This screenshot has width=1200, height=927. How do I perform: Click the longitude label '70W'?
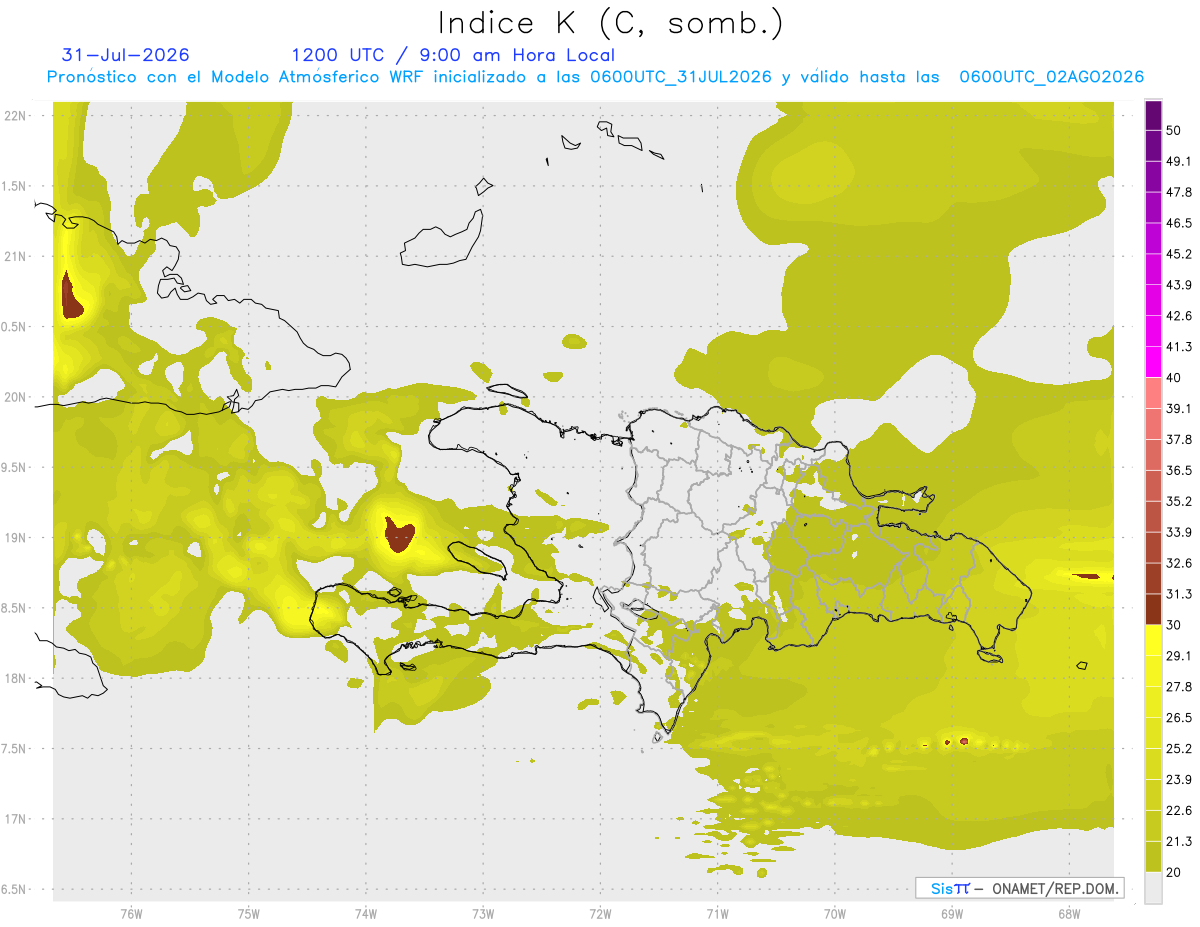[834, 913]
